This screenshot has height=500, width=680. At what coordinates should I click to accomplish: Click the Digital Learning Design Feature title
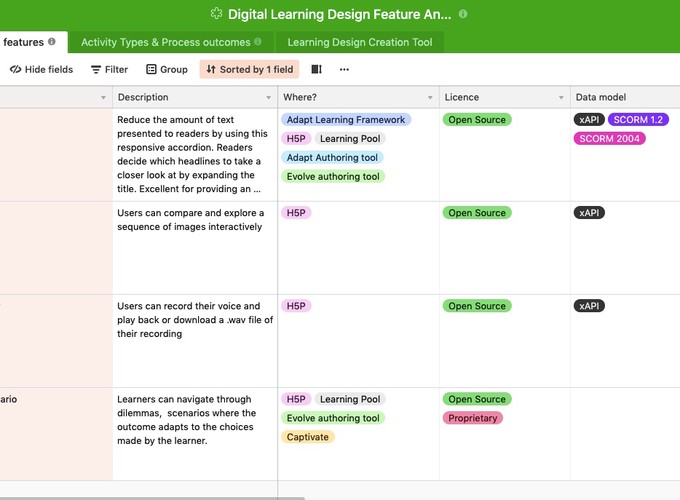pyautogui.click(x=340, y=14)
